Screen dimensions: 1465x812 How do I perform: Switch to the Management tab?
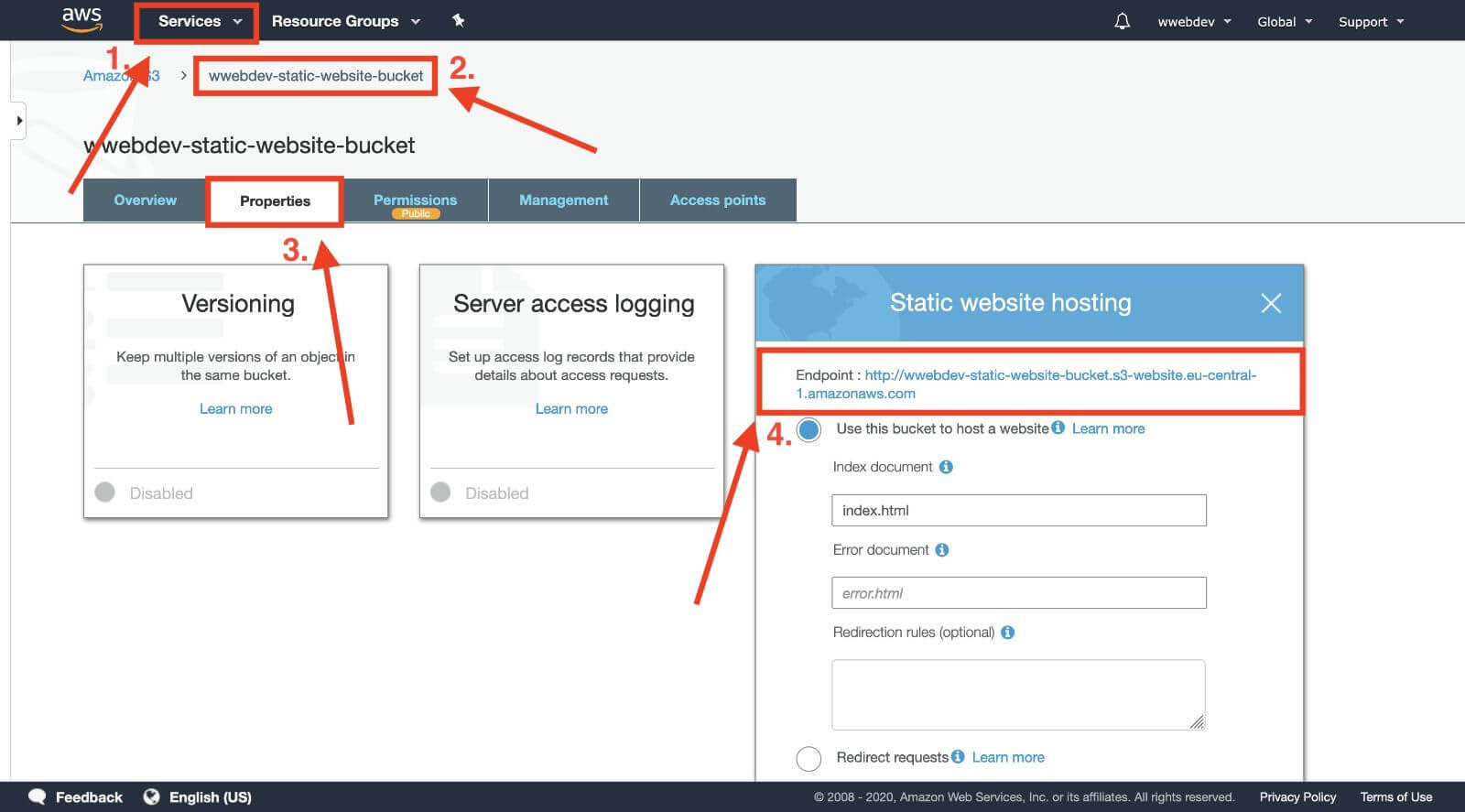(x=563, y=200)
